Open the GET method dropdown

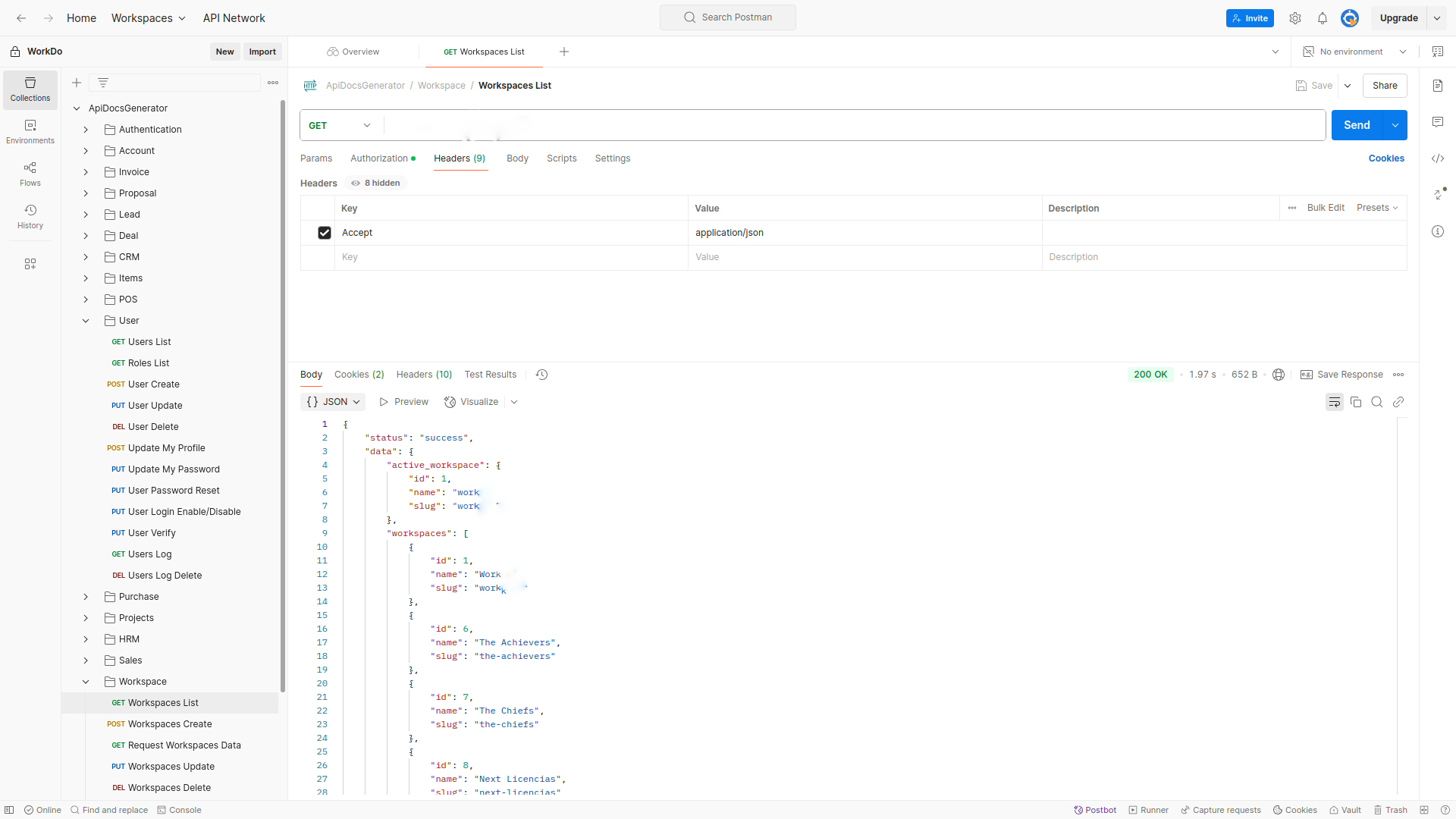point(340,125)
